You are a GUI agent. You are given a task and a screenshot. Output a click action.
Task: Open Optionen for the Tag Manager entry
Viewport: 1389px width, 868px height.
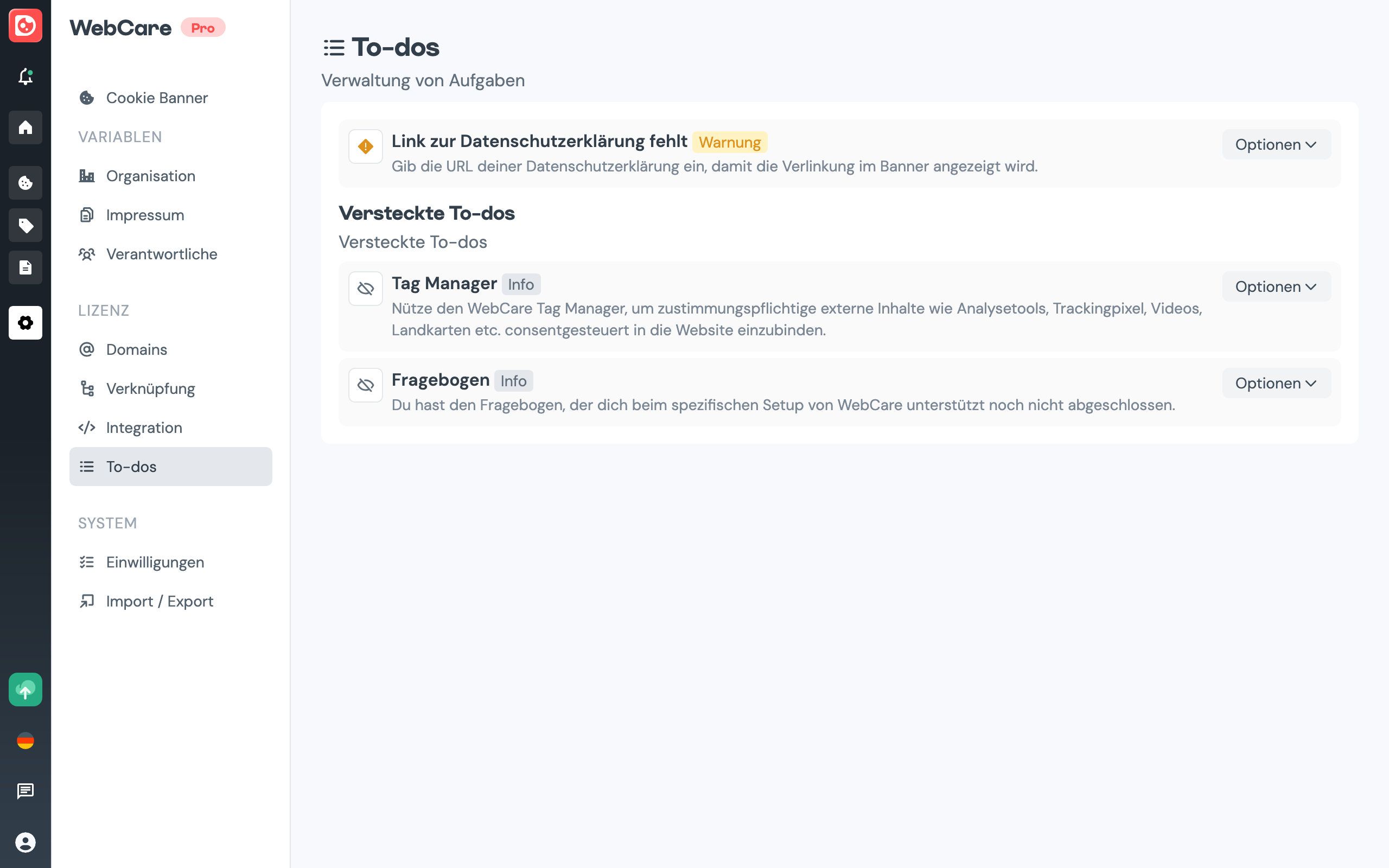tap(1276, 286)
